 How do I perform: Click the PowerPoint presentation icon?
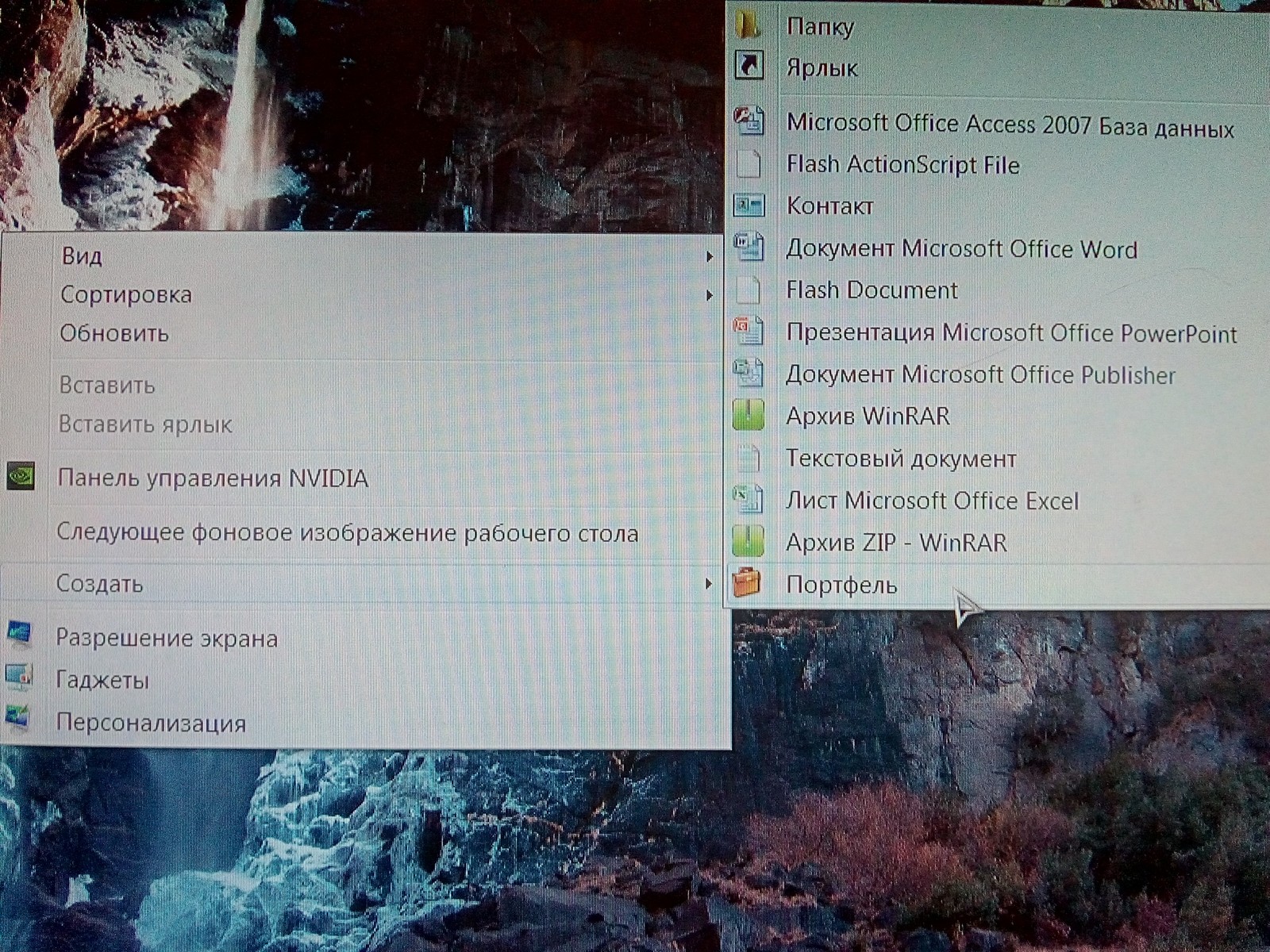coord(749,331)
